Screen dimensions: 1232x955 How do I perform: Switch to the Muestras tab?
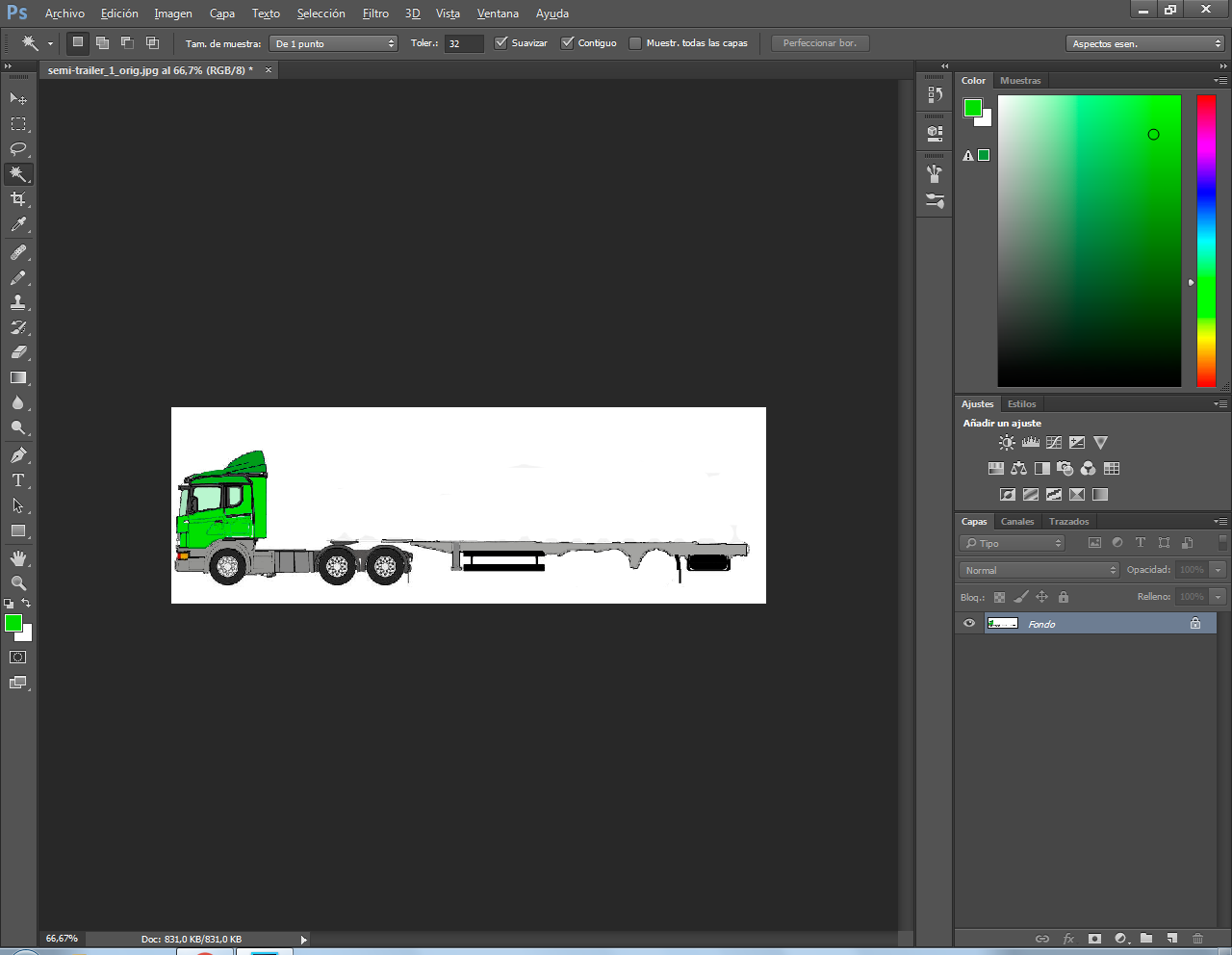pyautogui.click(x=1020, y=81)
